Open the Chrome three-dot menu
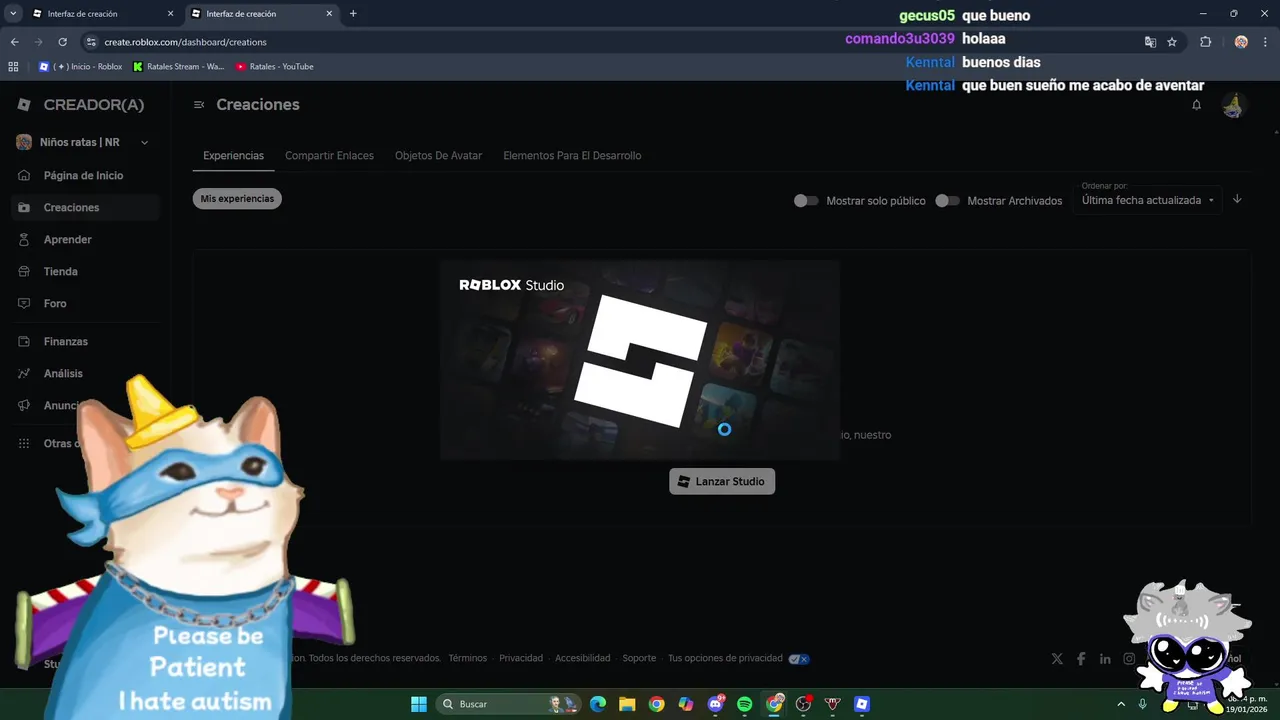 point(1264,42)
